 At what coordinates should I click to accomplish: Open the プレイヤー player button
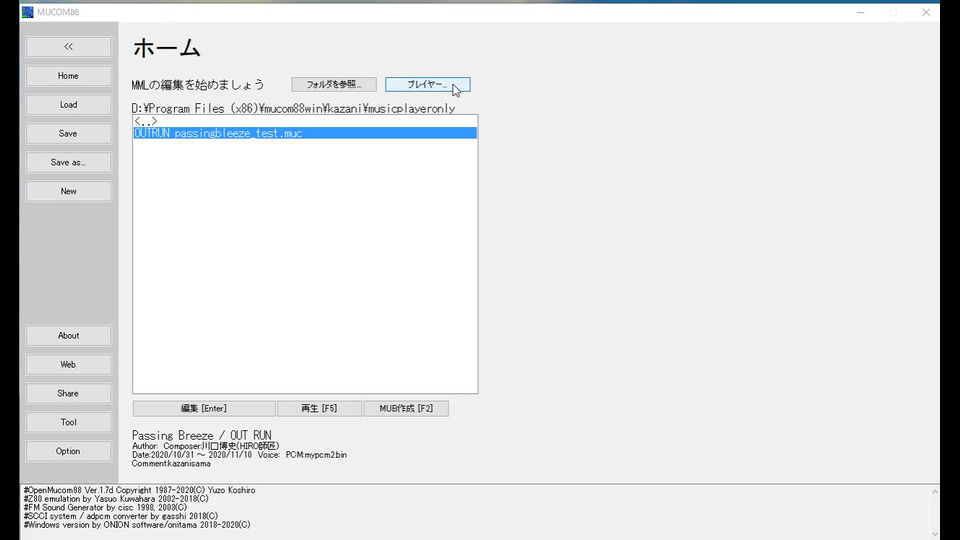[x=427, y=84]
